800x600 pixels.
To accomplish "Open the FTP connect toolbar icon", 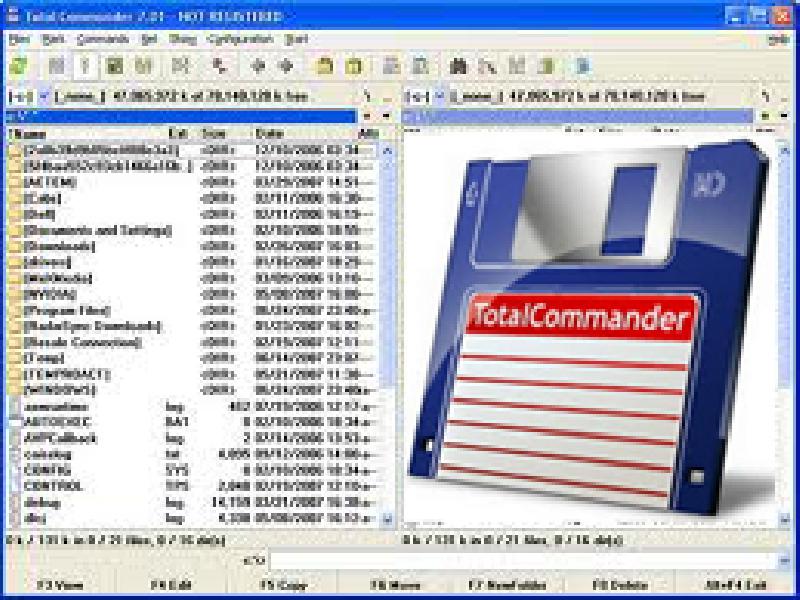I will coord(391,66).
